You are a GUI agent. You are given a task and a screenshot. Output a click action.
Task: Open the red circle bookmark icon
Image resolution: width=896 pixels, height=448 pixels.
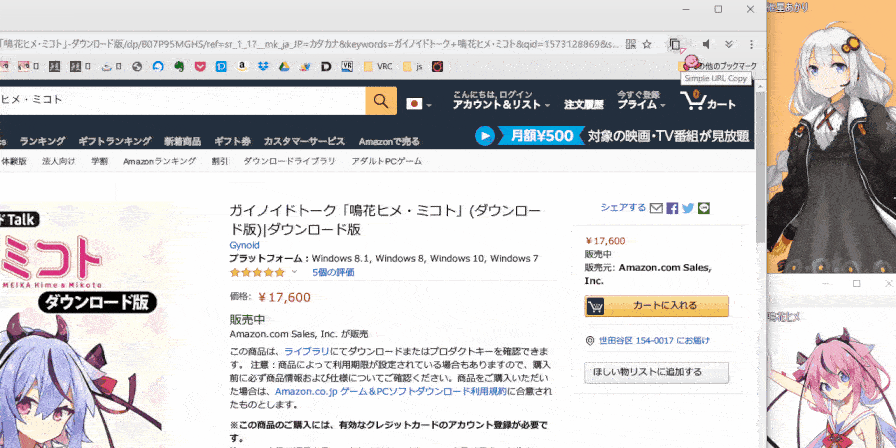[x=437, y=67]
